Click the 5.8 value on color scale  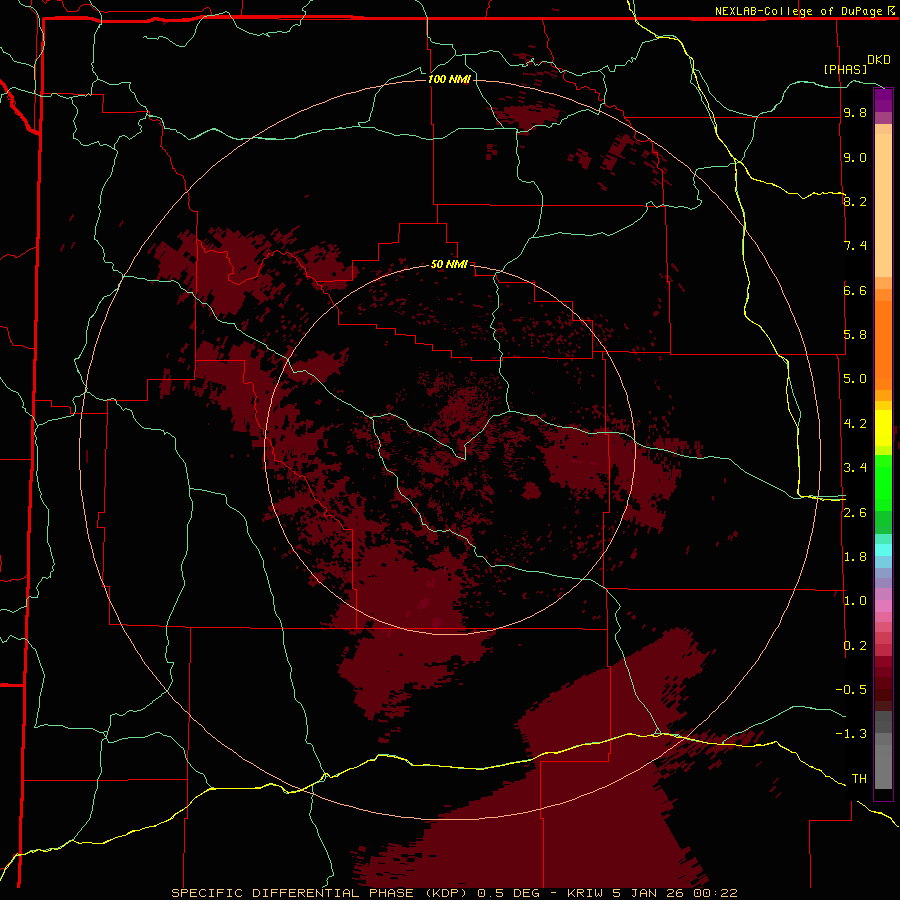[855, 335]
